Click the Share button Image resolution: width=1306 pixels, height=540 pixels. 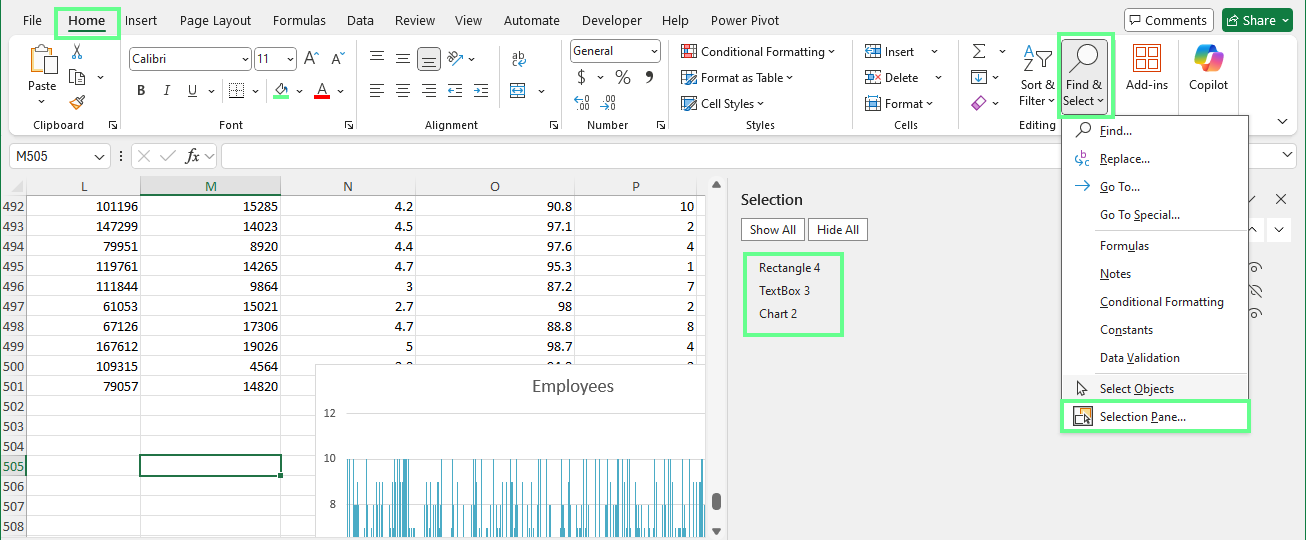[x=1258, y=20]
